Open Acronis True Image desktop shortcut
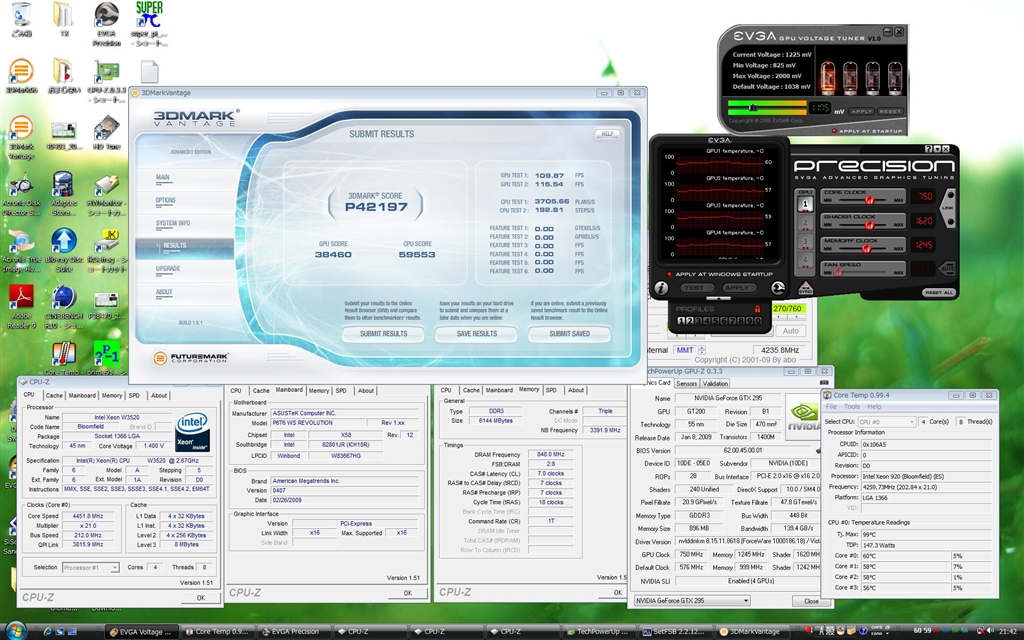The image size is (1024, 640). [x=21, y=241]
